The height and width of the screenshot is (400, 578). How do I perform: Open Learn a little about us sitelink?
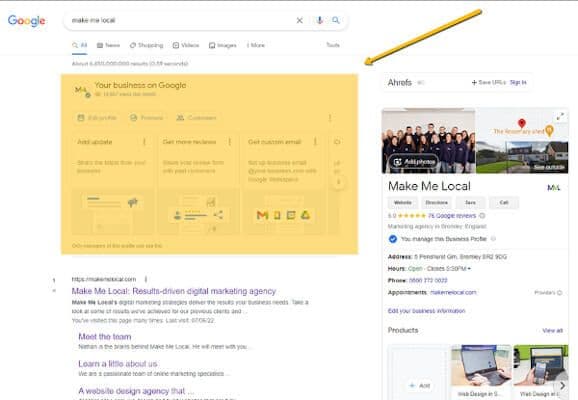(x=118, y=364)
